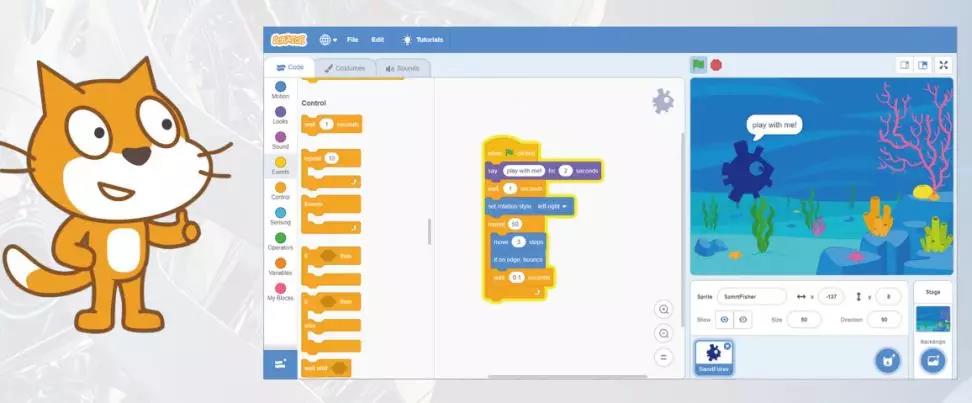Click the move 3 steps value
Image resolution: width=972 pixels, height=403 pixels.
[x=519, y=242]
